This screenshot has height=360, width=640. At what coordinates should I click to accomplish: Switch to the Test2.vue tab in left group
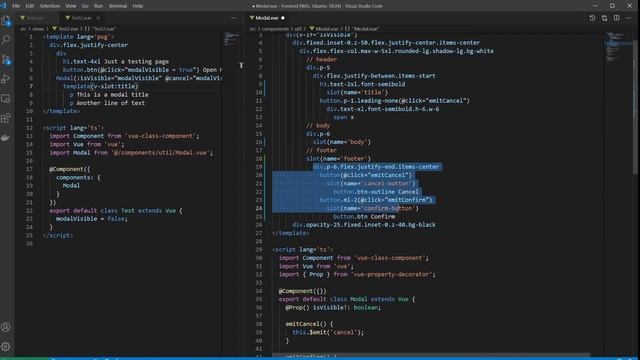pyautogui.click(x=81, y=18)
